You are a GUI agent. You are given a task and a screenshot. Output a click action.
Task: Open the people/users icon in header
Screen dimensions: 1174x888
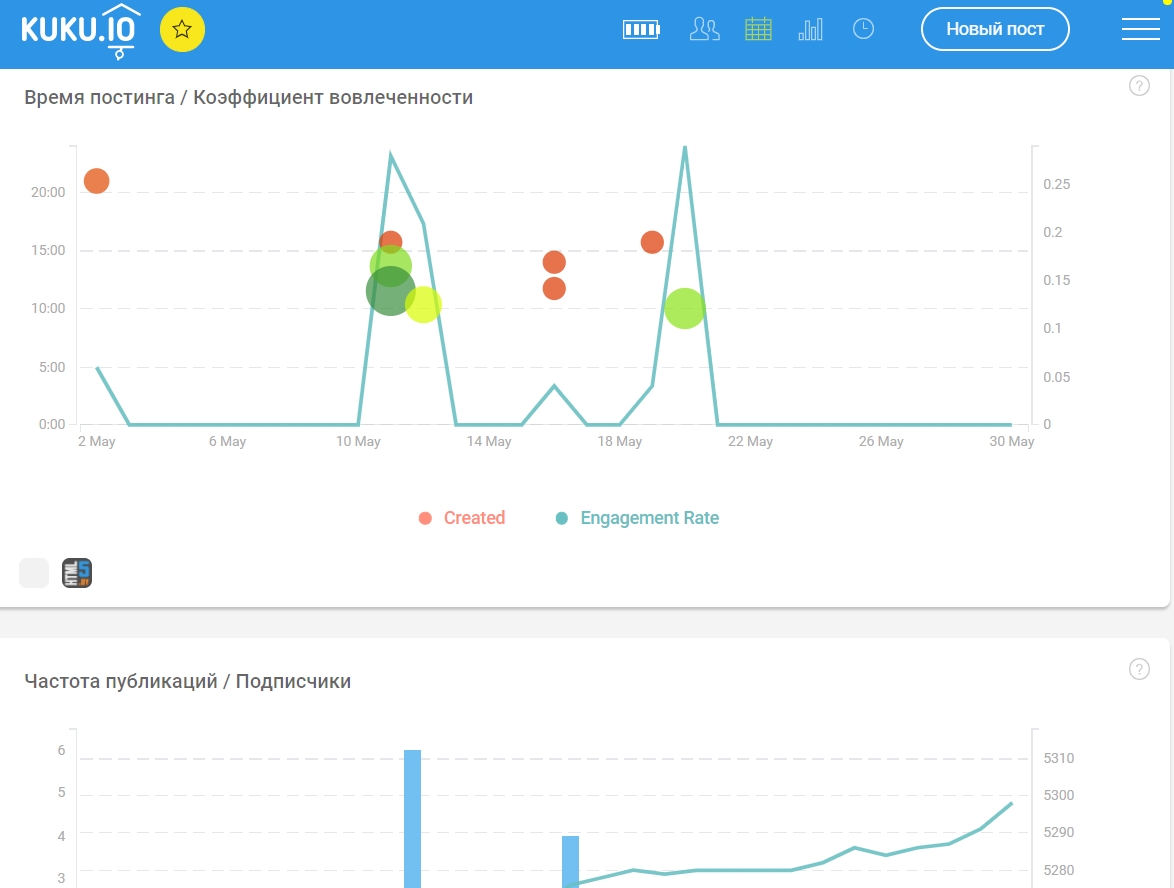click(704, 29)
